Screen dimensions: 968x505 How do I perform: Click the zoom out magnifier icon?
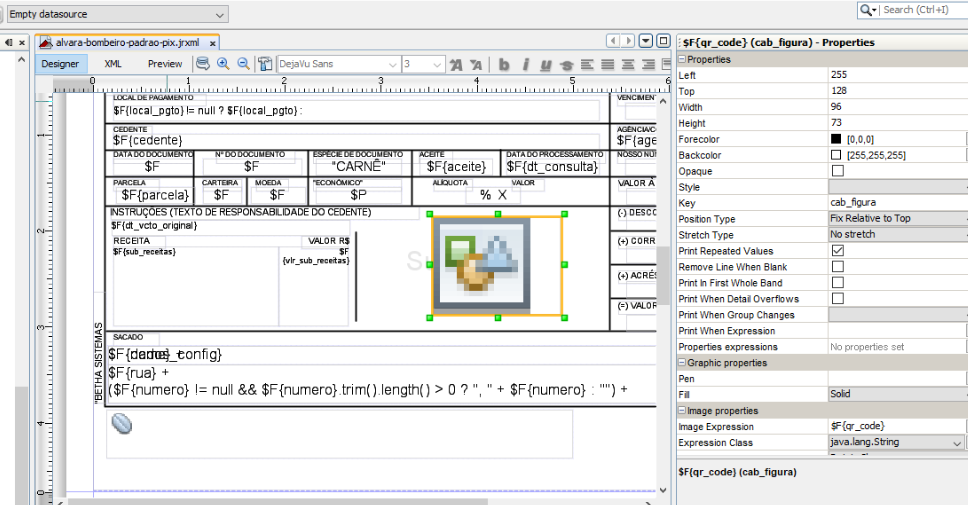243,64
